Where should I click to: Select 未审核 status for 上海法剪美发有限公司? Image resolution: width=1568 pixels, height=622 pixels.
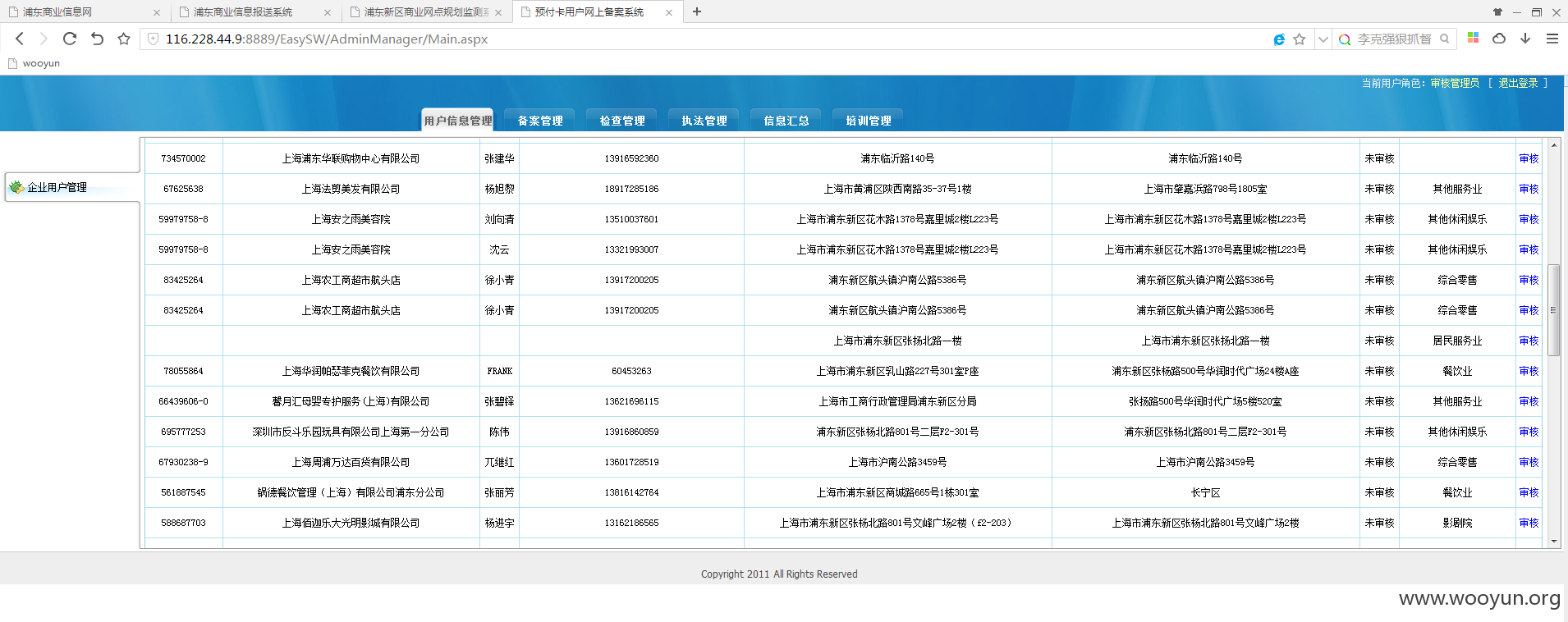point(1379,189)
